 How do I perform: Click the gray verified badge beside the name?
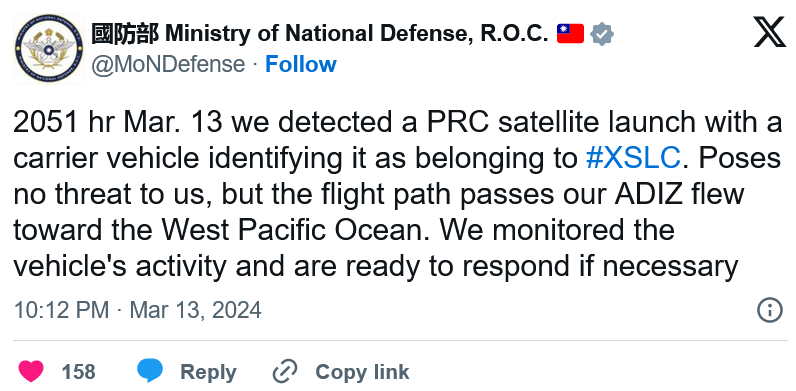(x=602, y=35)
